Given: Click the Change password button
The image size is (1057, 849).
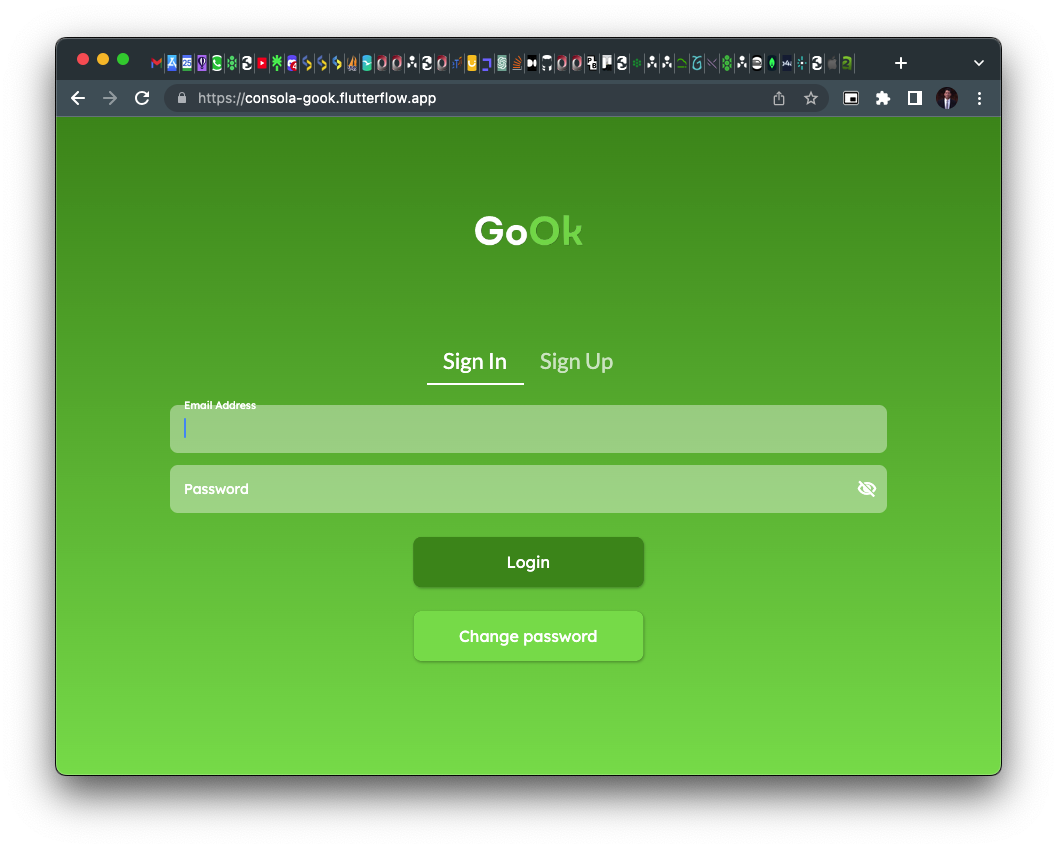Looking at the screenshot, I should pyautogui.click(x=528, y=636).
